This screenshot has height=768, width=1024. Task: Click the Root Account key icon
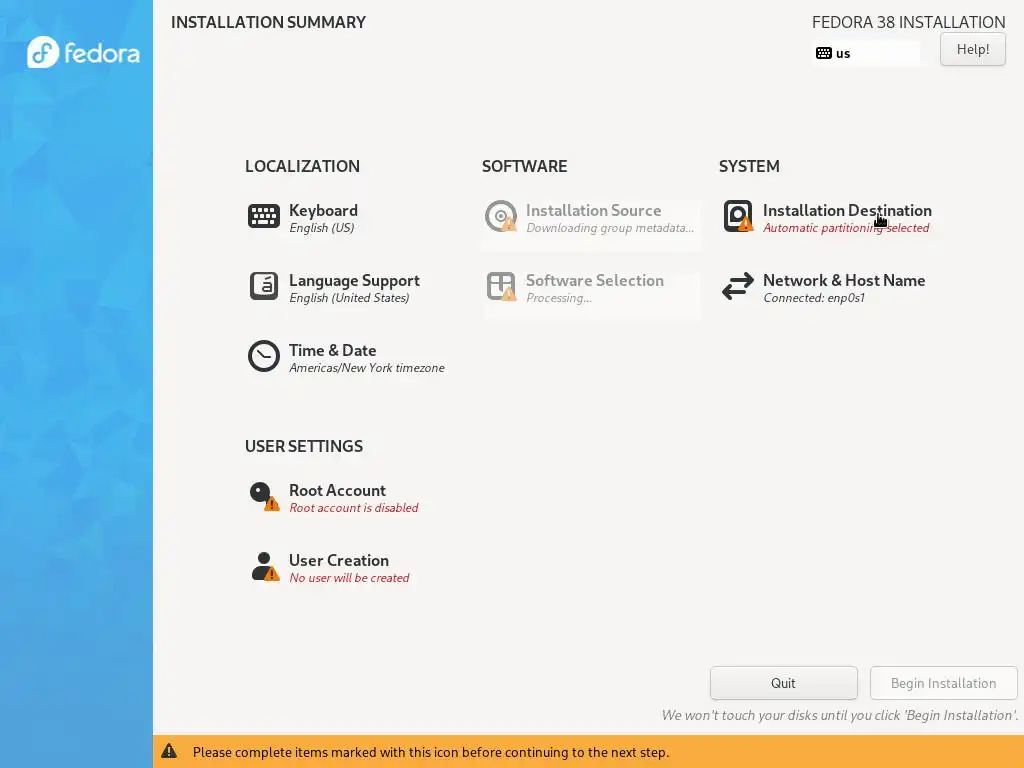pos(264,496)
